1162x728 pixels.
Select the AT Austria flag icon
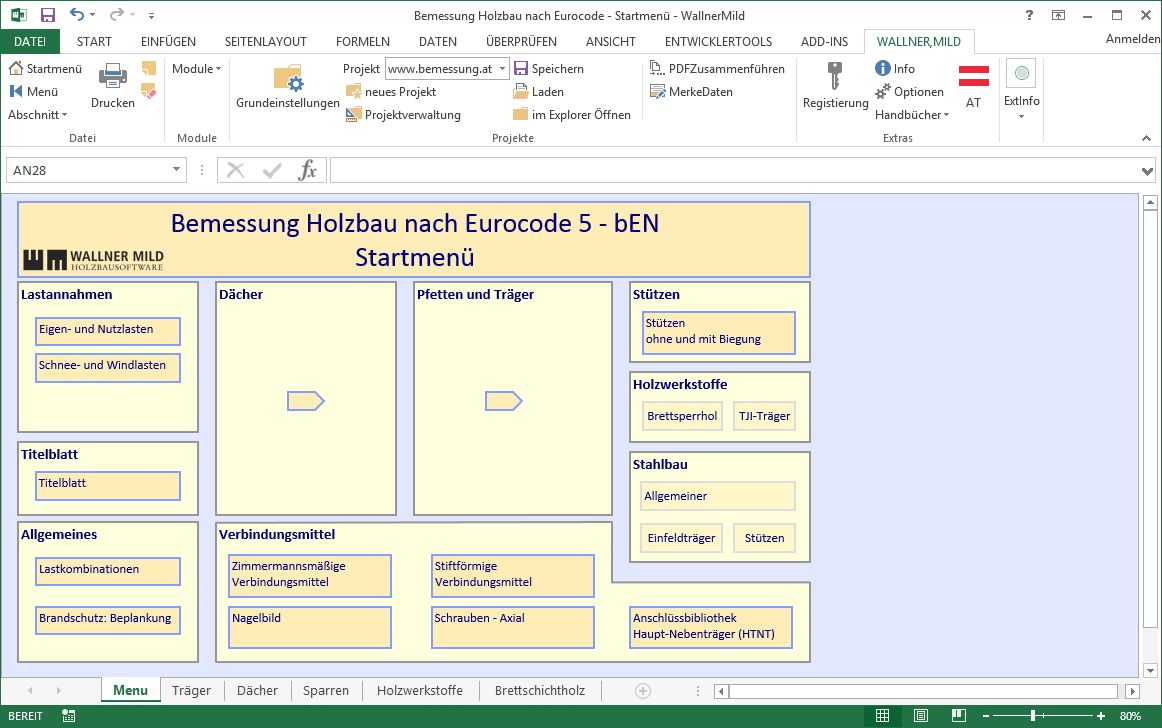tap(974, 75)
